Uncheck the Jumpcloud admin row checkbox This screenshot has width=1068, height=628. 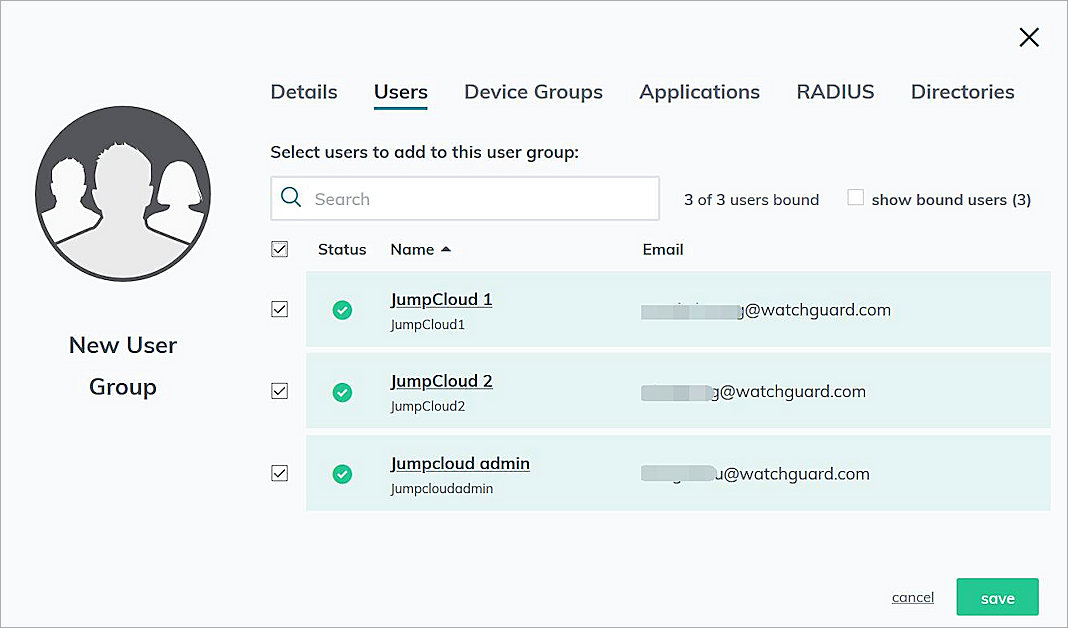point(280,473)
